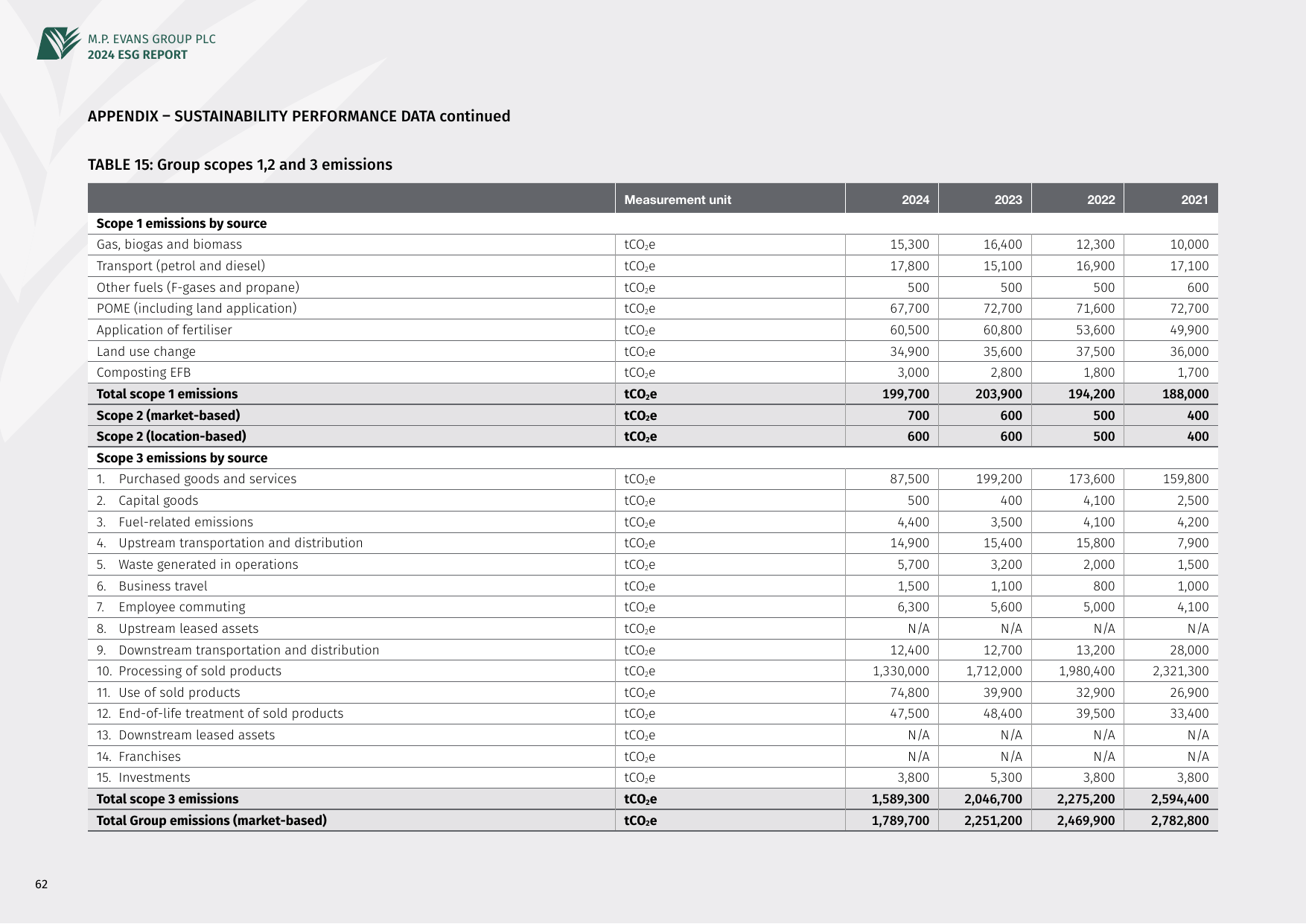Image resolution: width=1306 pixels, height=924 pixels.
Task: Click the 'Employee commuting' row label
Action: pyautogui.click(x=182, y=608)
